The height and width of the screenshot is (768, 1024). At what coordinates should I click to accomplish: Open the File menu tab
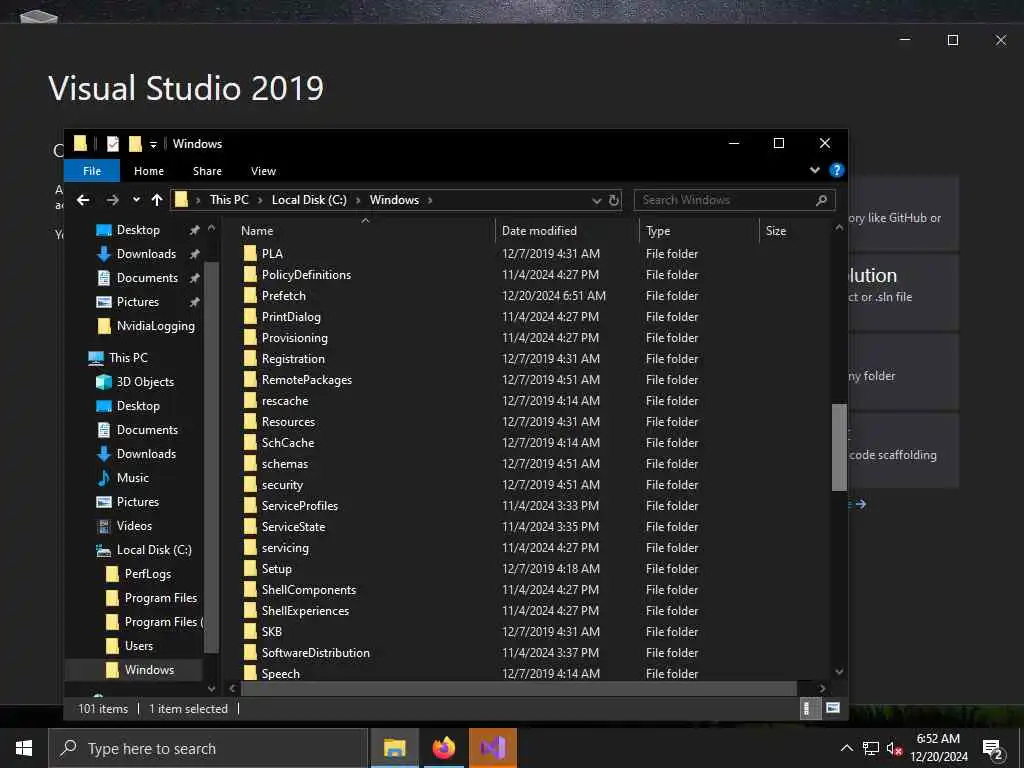tap(92, 171)
